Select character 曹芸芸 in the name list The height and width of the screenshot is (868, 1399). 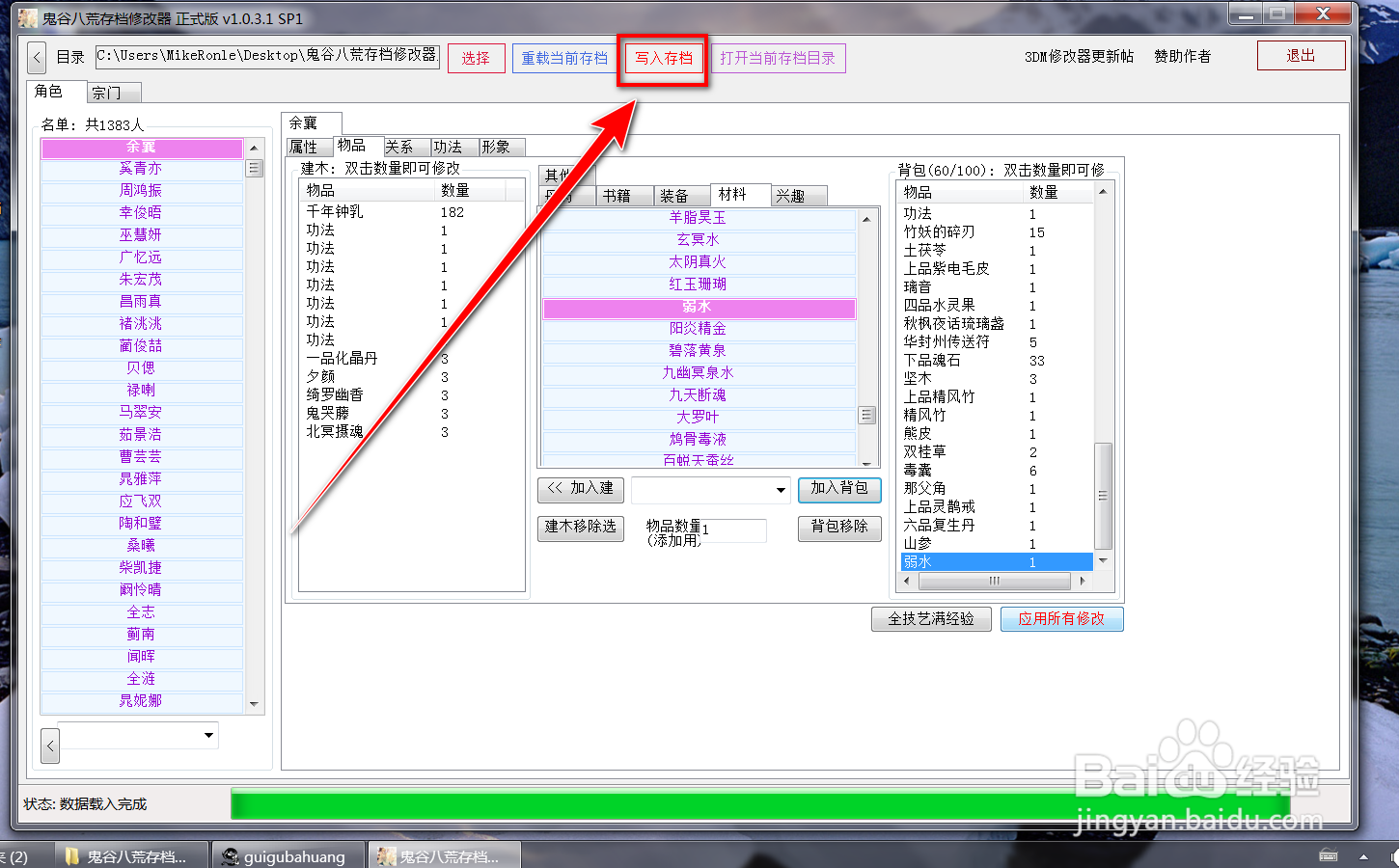[141, 457]
